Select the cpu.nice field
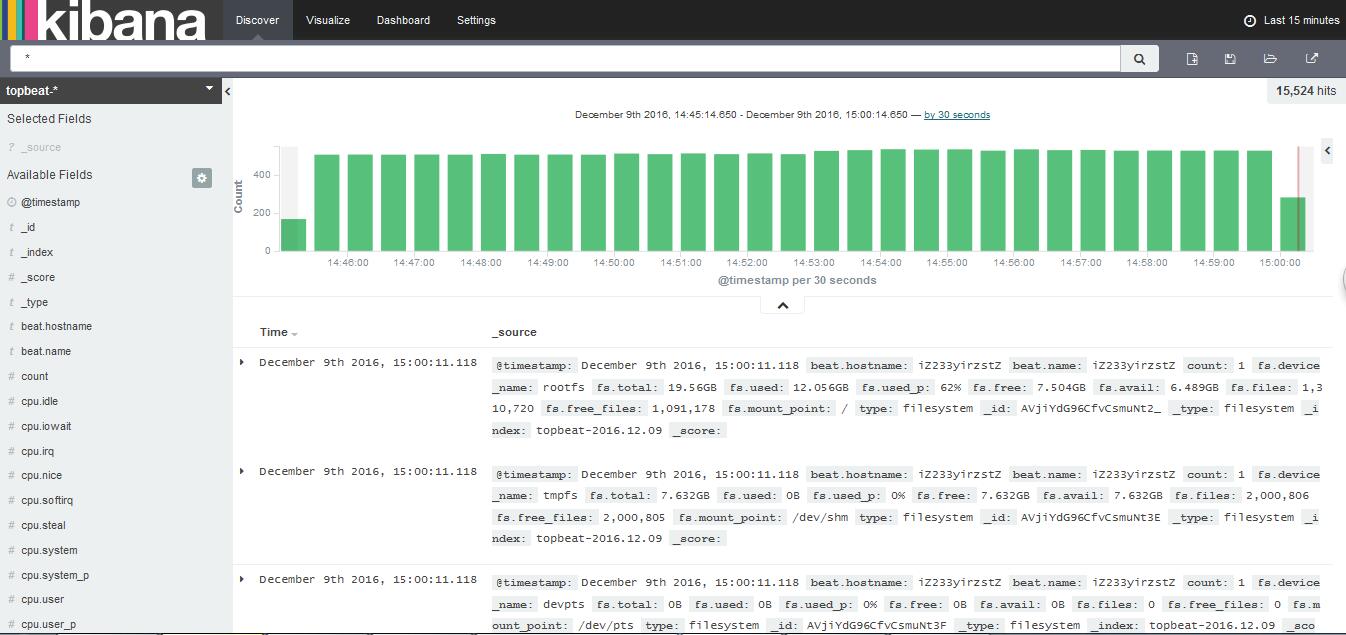This screenshot has height=635, width=1346. click(x=41, y=475)
